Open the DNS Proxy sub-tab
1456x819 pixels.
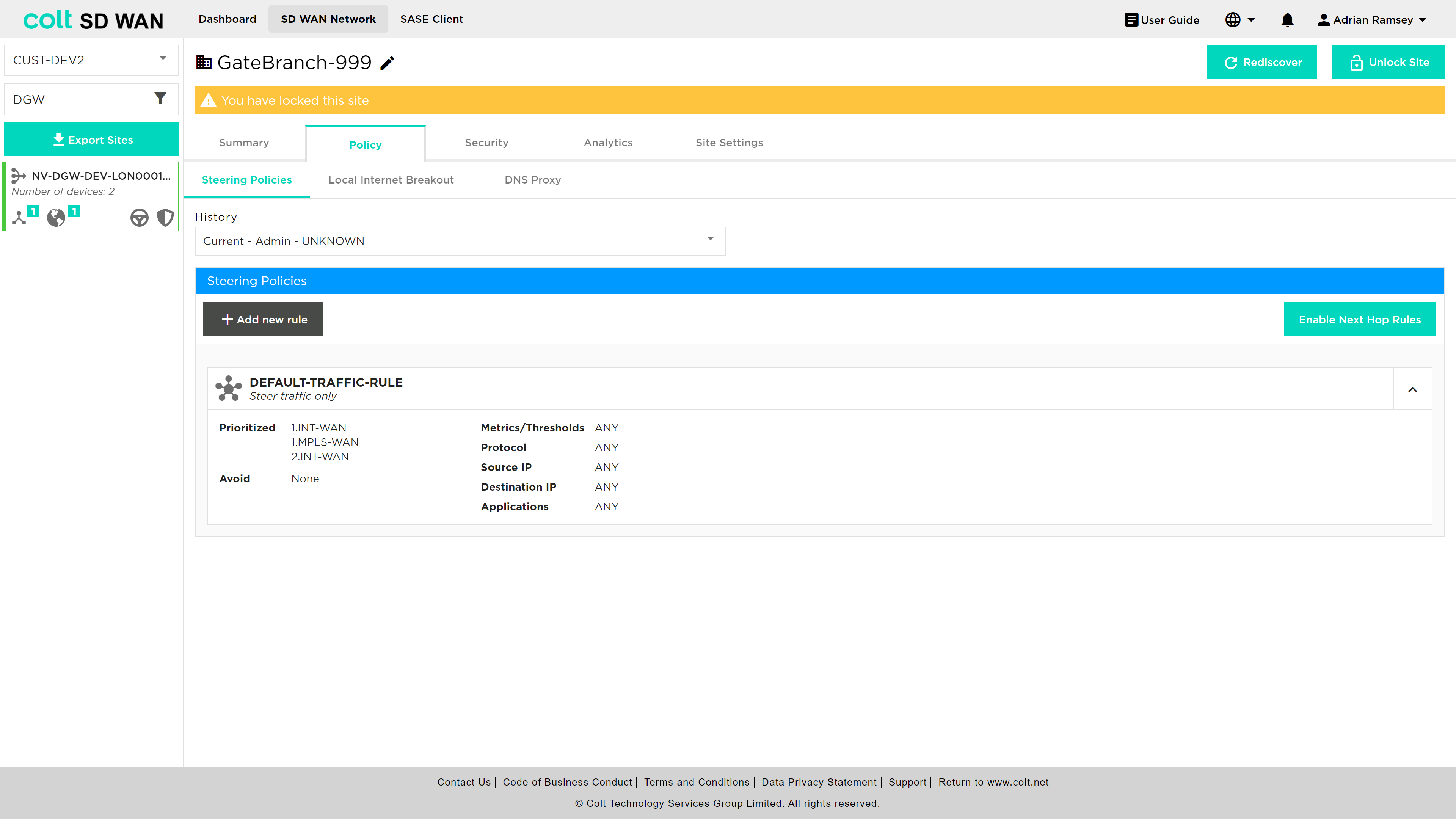click(x=533, y=180)
